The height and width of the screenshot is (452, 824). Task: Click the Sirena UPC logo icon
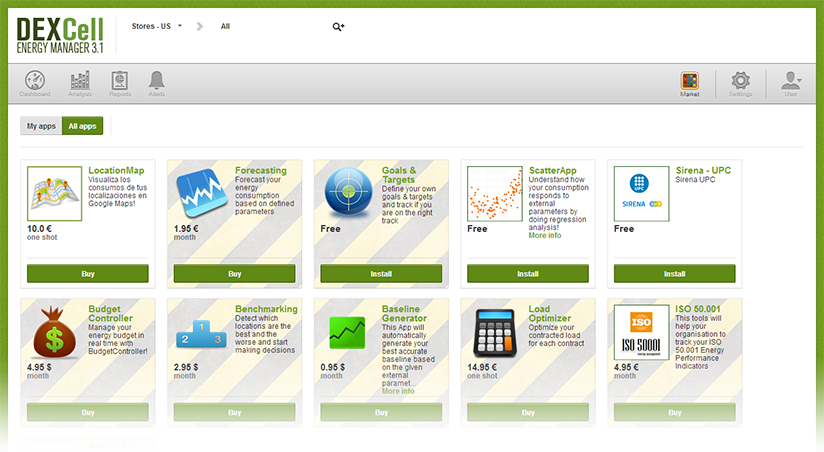click(x=642, y=193)
